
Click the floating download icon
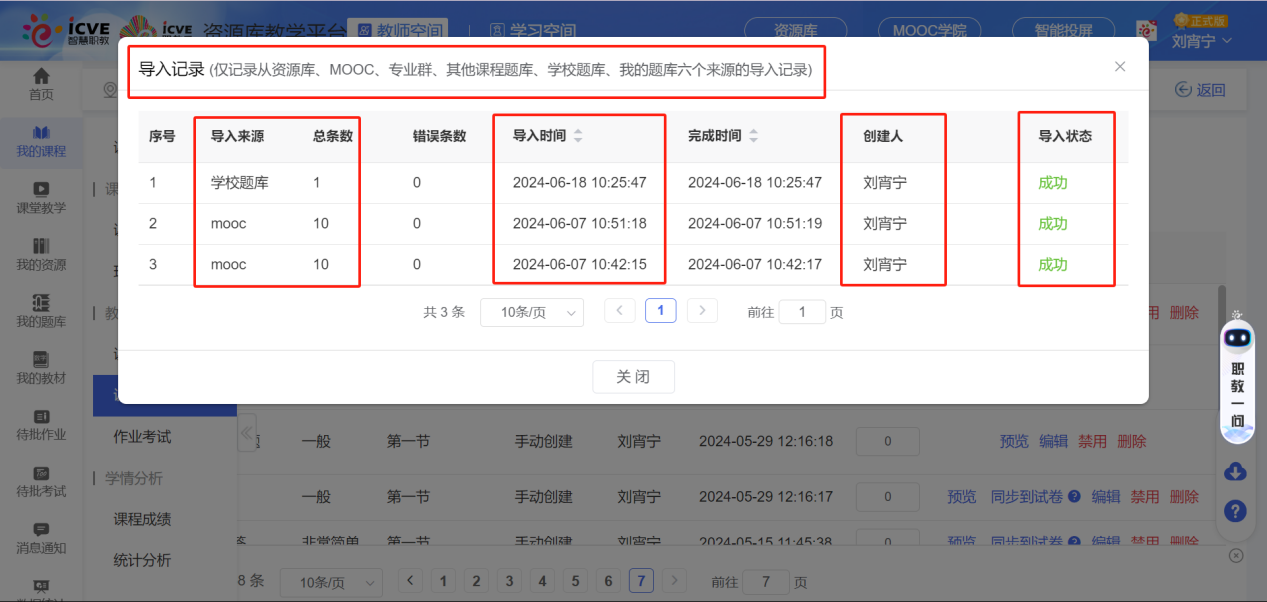tap(1236, 471)
